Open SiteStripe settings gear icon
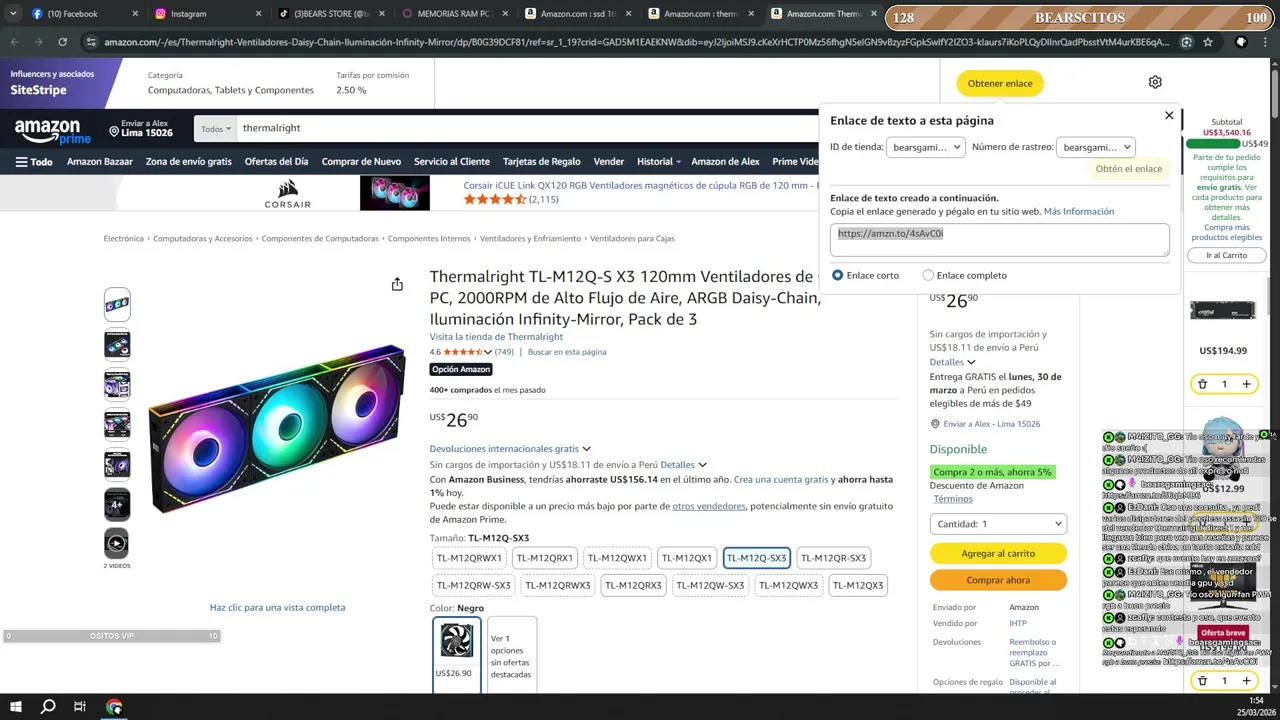 point(1155,82)
